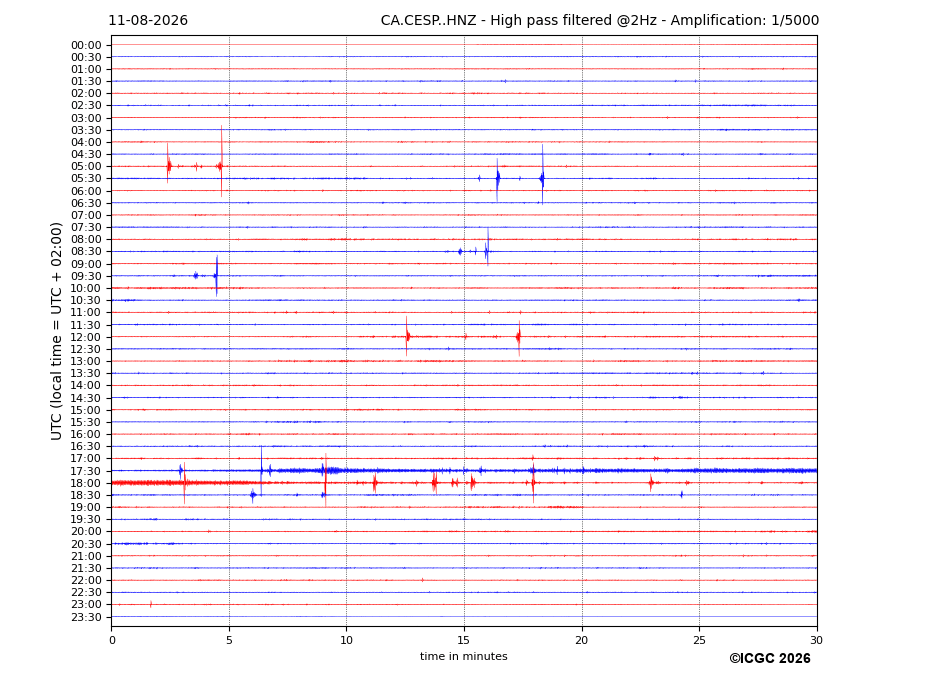
Task: Click the 09:30 time label
Action: point(86,276)
